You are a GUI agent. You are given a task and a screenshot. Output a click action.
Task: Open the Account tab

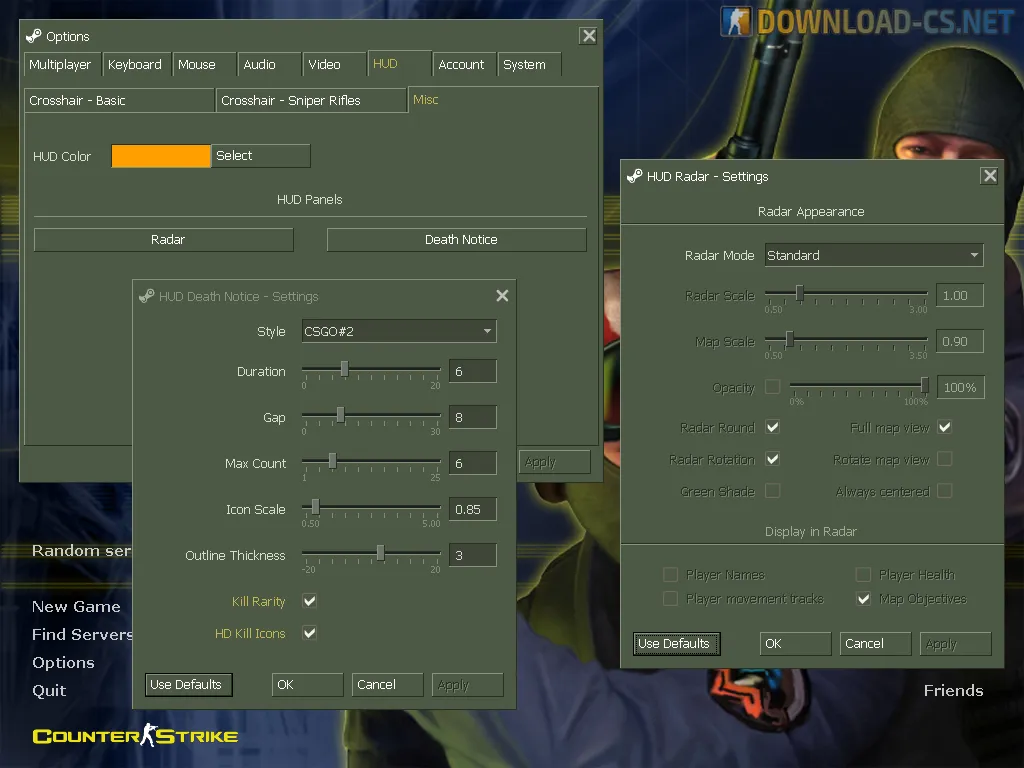pyautogui.click(x=464, y=65)
